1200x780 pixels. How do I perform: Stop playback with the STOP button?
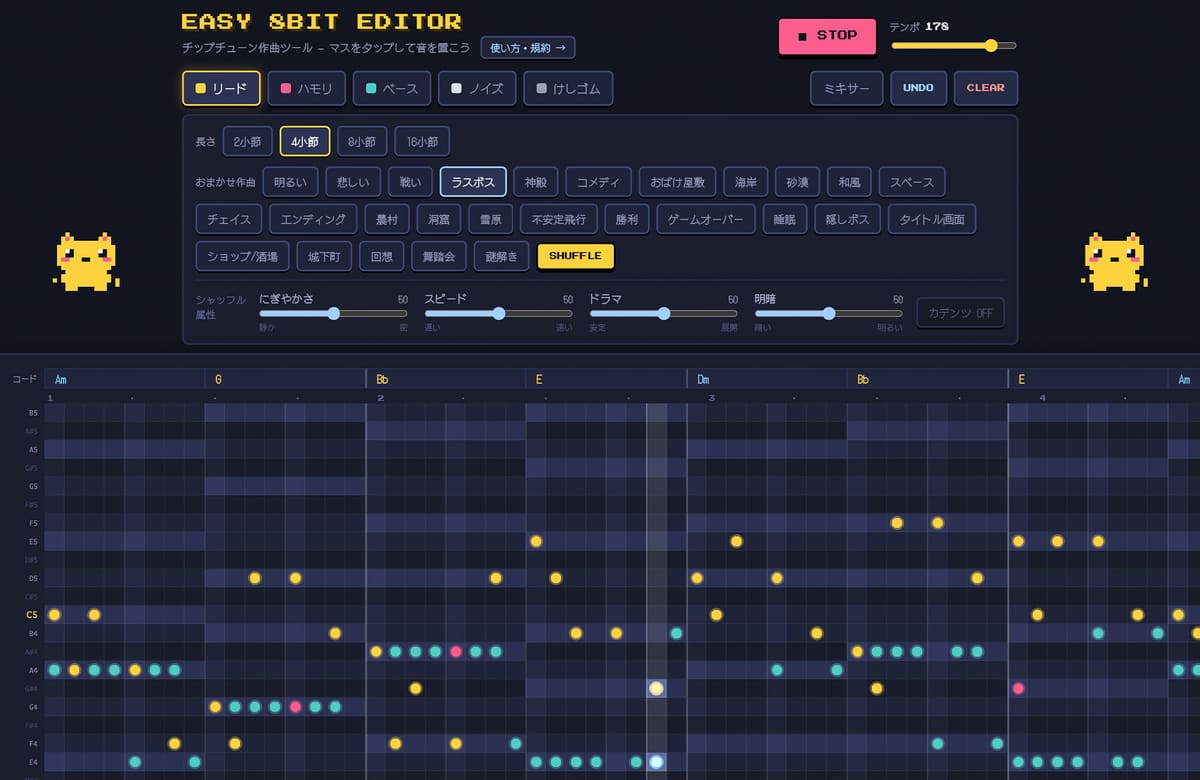[827, 36]
